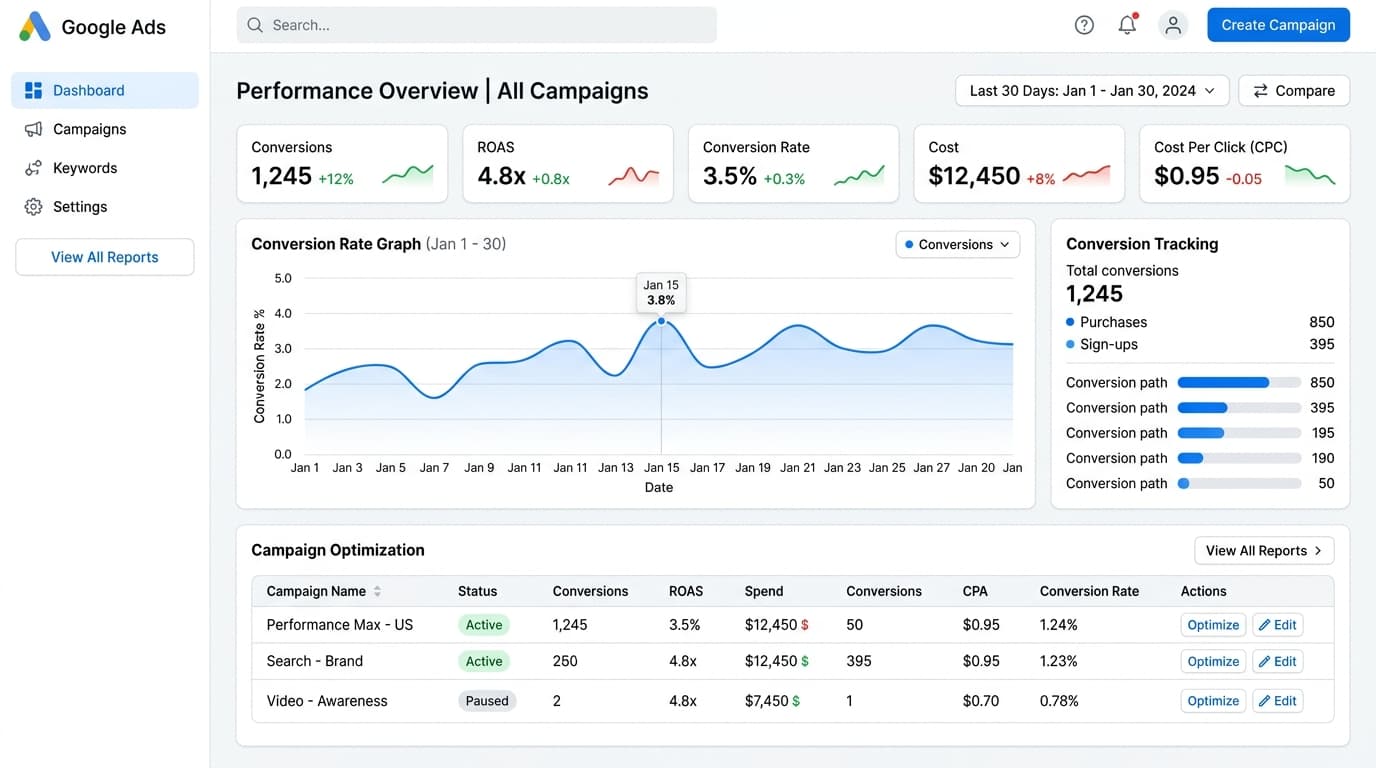Open notifications bell icon
The width and height of the screenshot is (1376, 768).
1128,24
